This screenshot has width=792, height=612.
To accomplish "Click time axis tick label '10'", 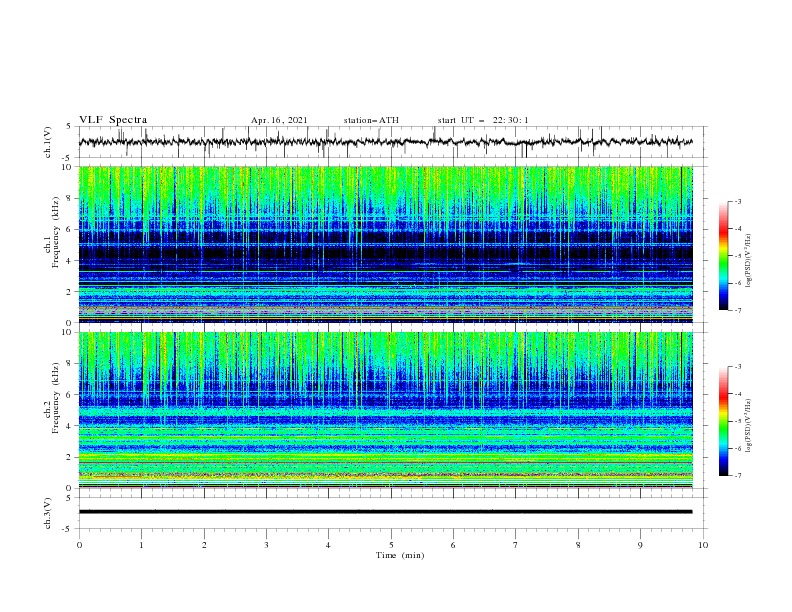I will click(x=703, y=545).
